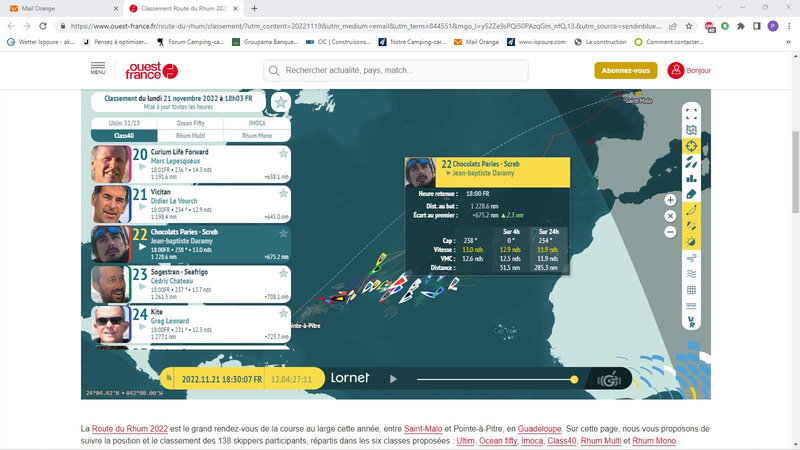Star the Kite entry

(x=283, y=313)
